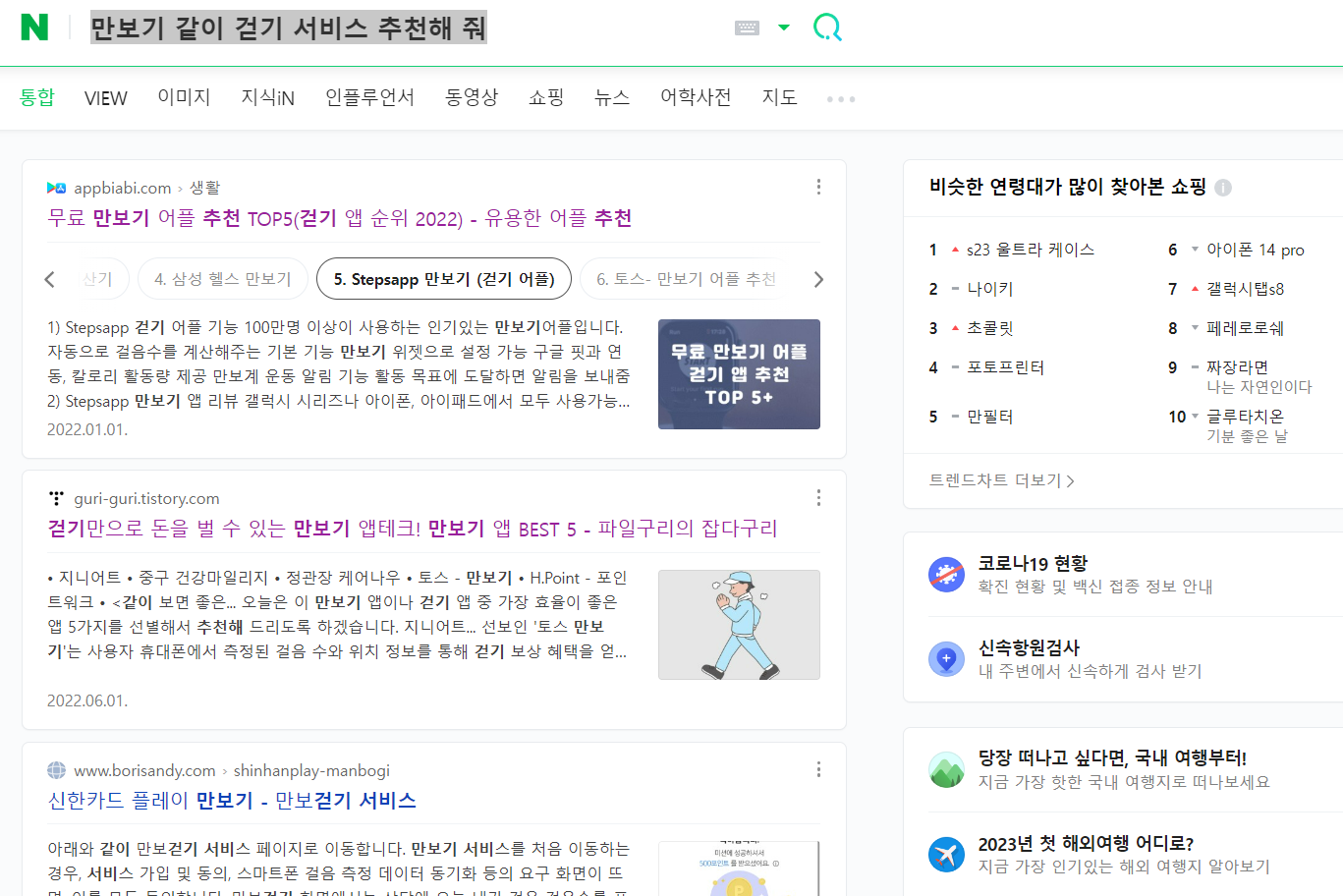Click the domestic travel mountain icon
1343x896 pixels.
(x=947, y=769)
